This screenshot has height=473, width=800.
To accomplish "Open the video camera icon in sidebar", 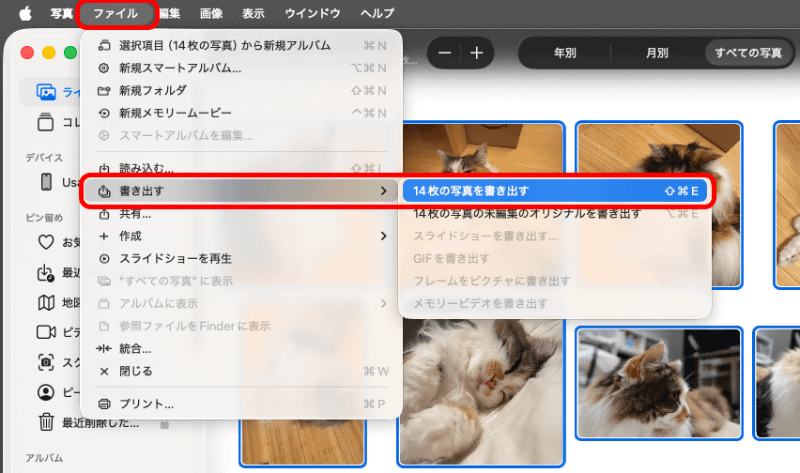I will [x=46, y=332].
